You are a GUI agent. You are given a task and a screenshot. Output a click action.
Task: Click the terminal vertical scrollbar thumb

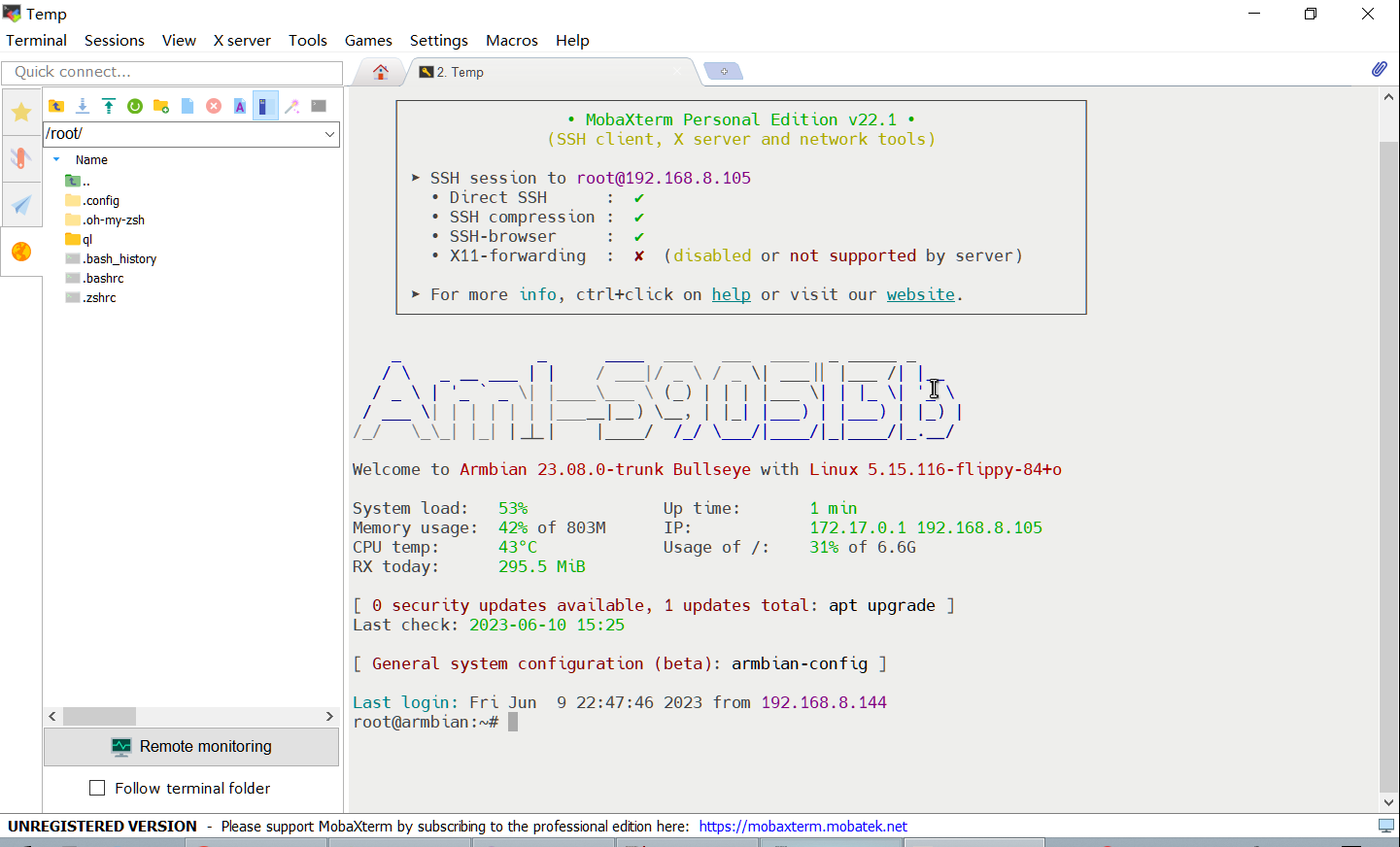tap(1388, 466)
